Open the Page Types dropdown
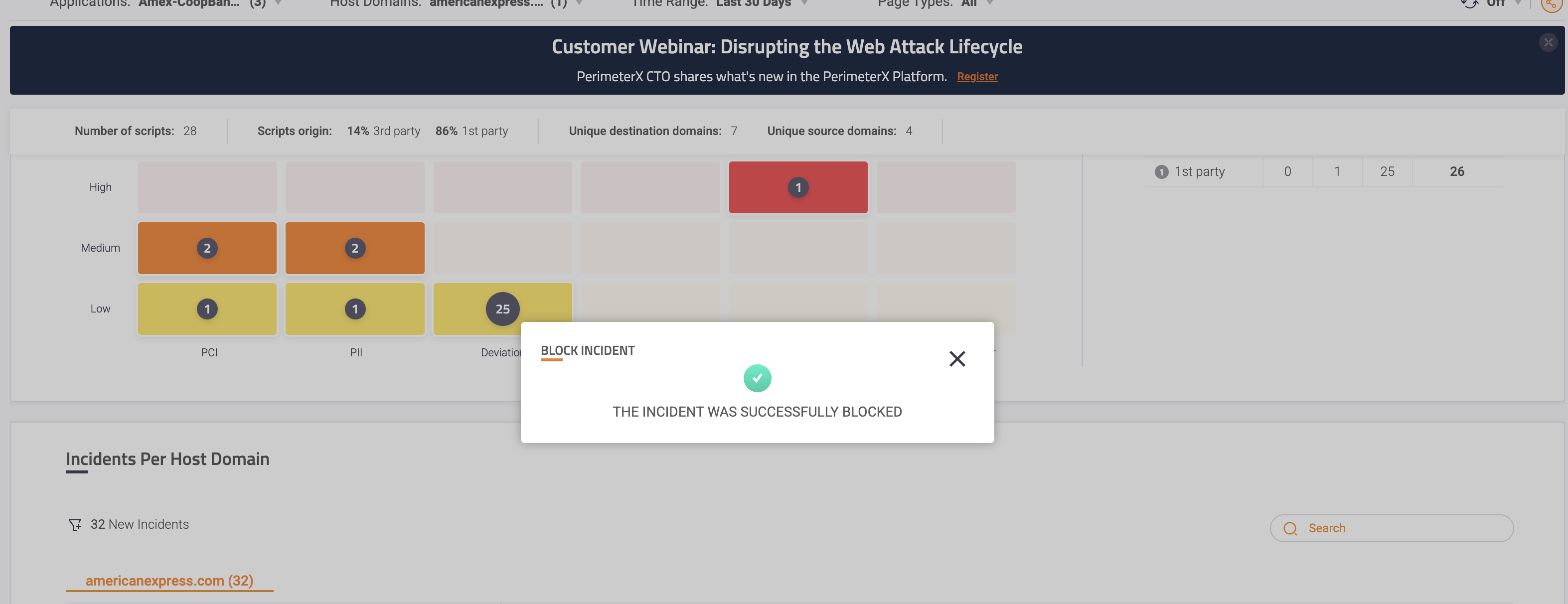1568x604 pixels. pyautogui.click(x=990, y=3)
